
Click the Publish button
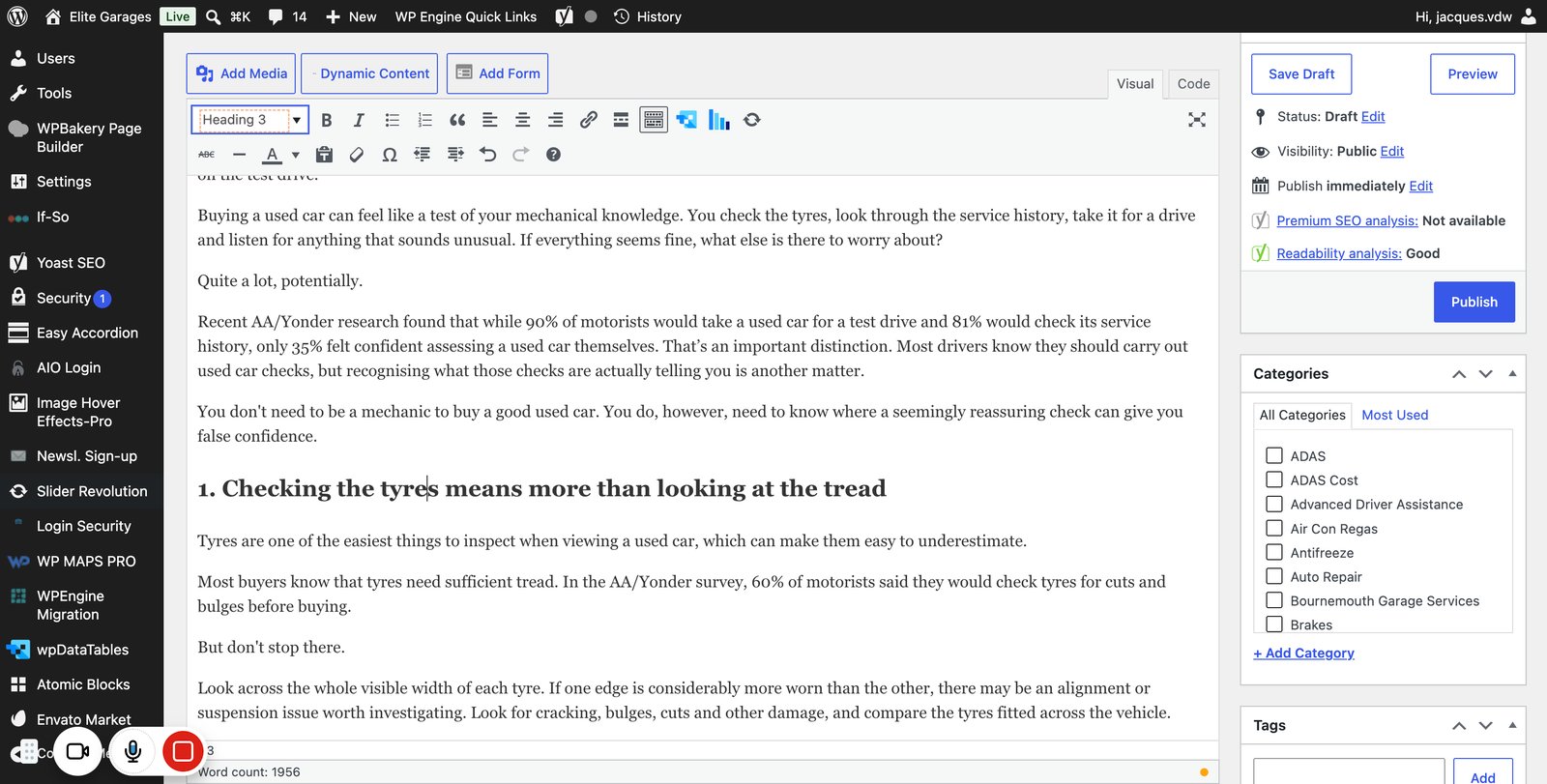pos(1474,302)
